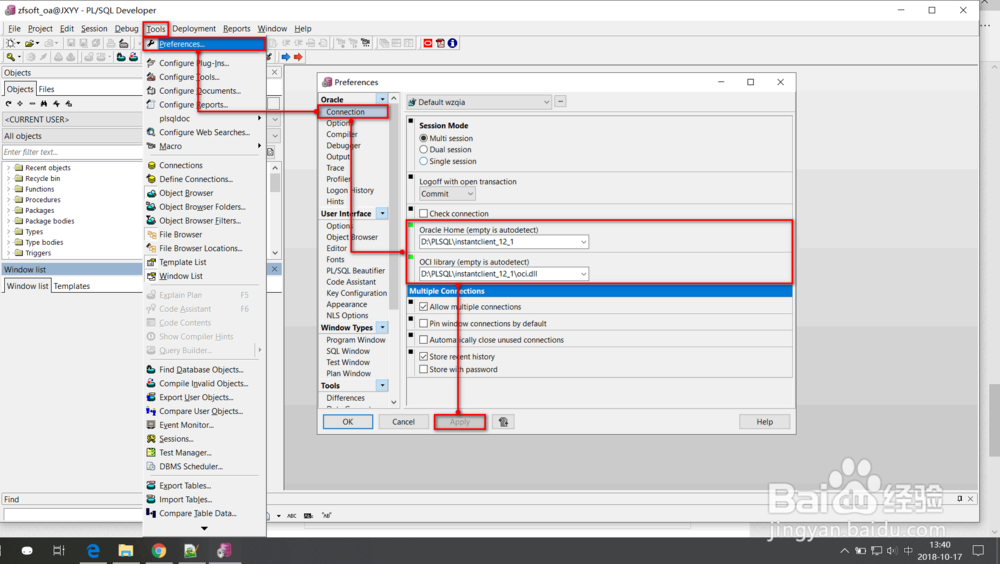The image size is (1000, 564).
Task: Click the icon button next to Apply
Action: [x=503, y=422]
